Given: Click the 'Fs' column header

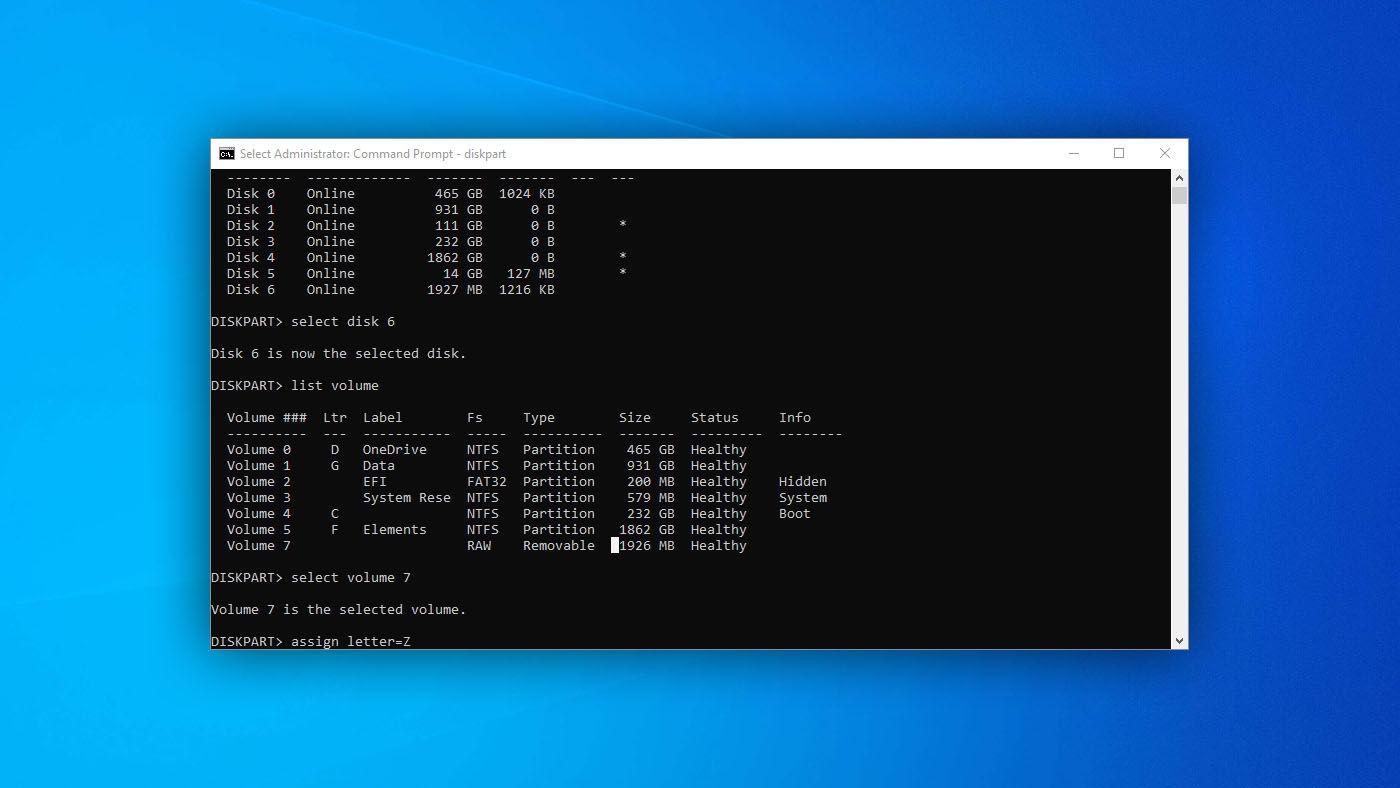Looking at the screenshot, I should 475,418.
